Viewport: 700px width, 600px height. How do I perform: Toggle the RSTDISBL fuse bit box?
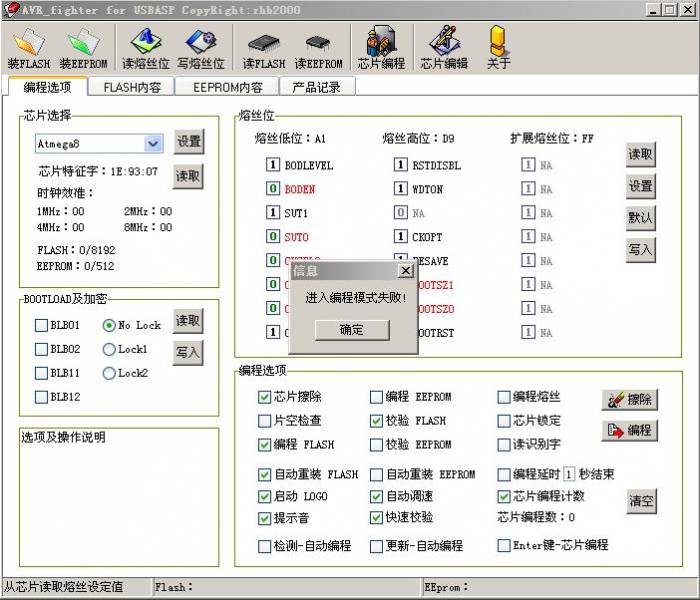point(400,164)
